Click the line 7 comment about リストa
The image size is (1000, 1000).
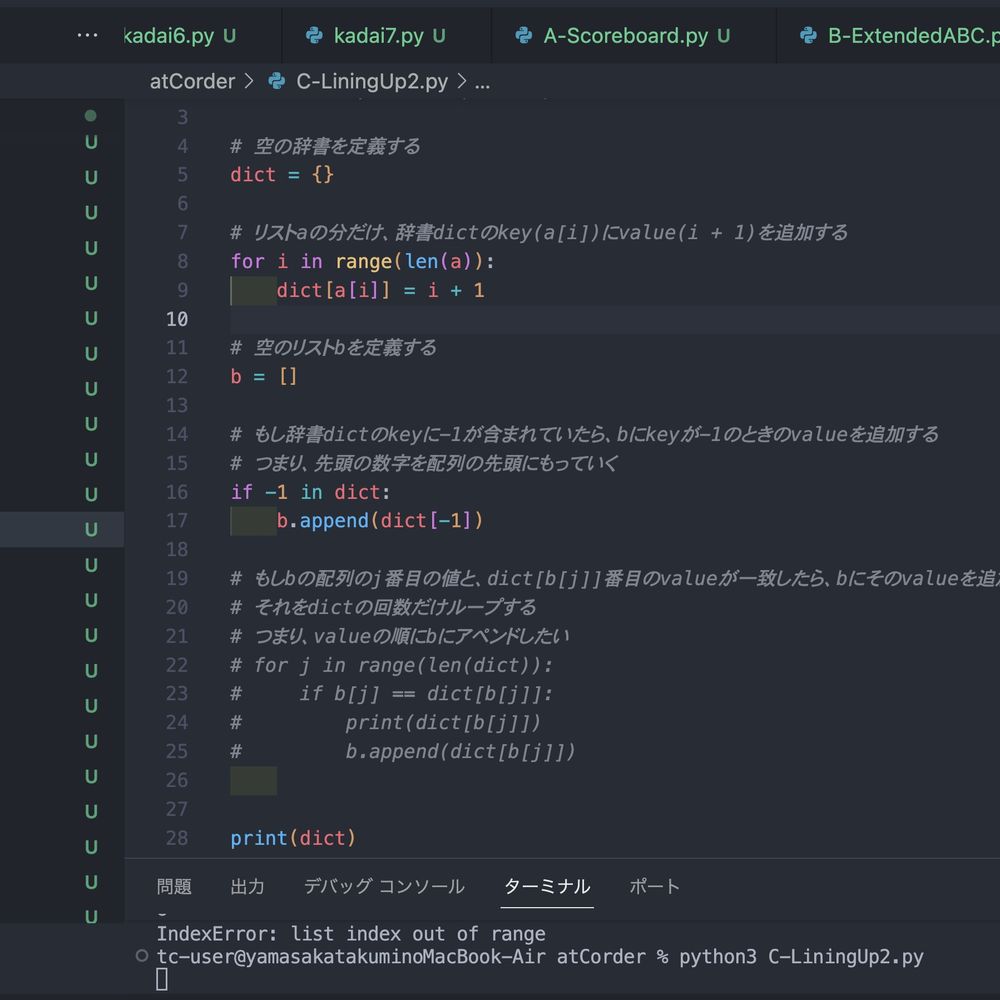point(539,232)
